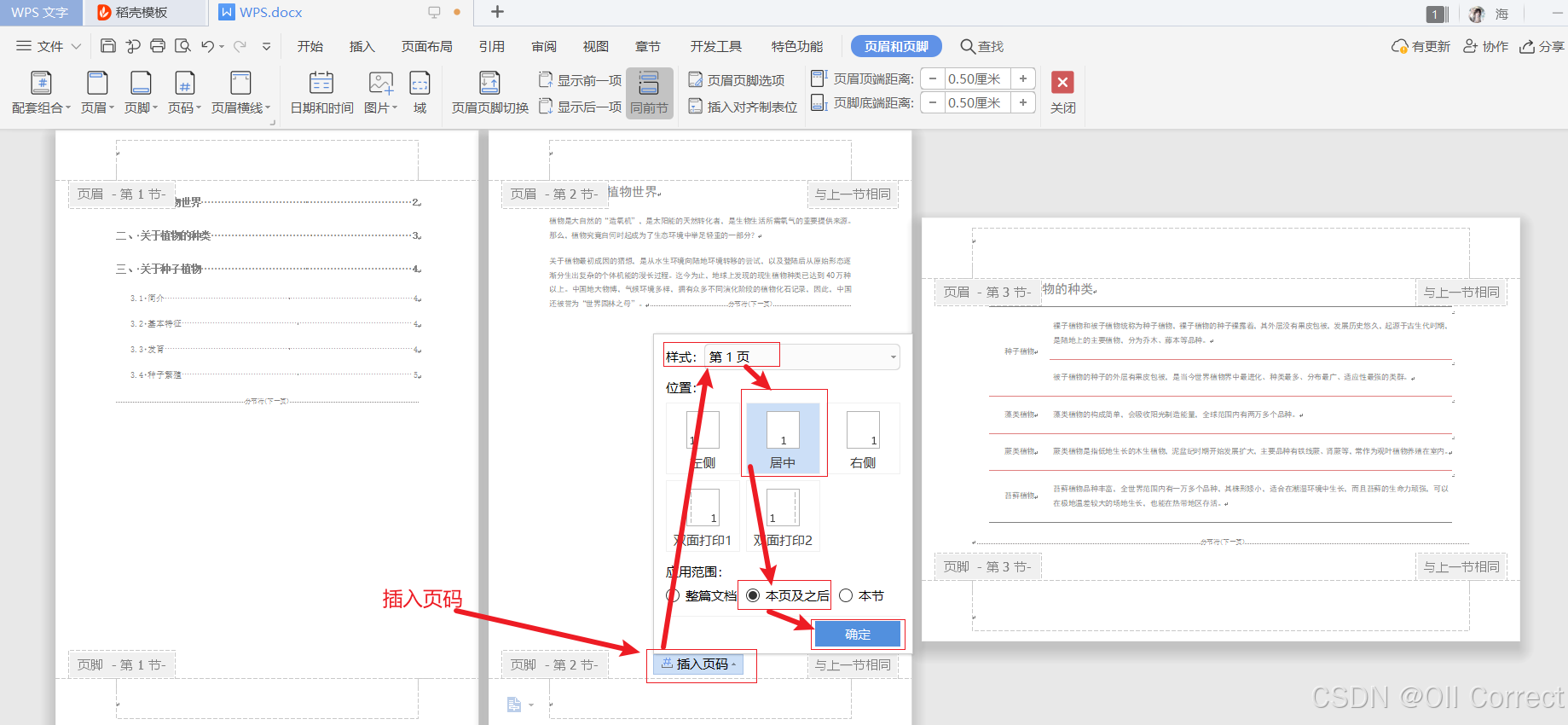
Task: Toggle 同前节 link to previous section
Action: pyautogui.click(x=649, y=93)
